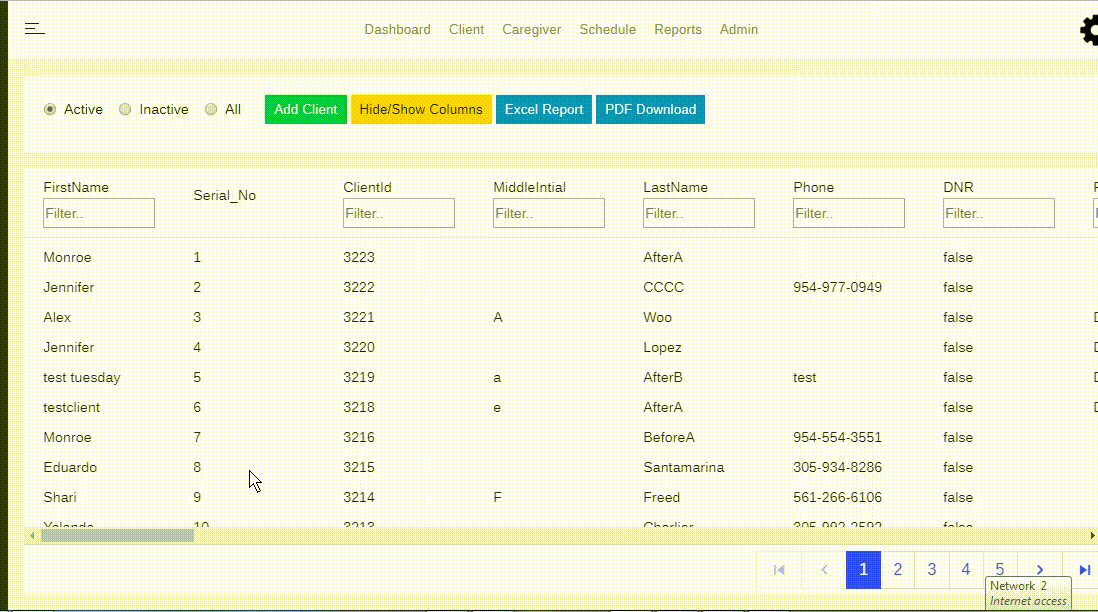This screenshot has width=1098, height=612.
Task: Click last name Woo
Action: pyautogui.click(x=658, y=317)
